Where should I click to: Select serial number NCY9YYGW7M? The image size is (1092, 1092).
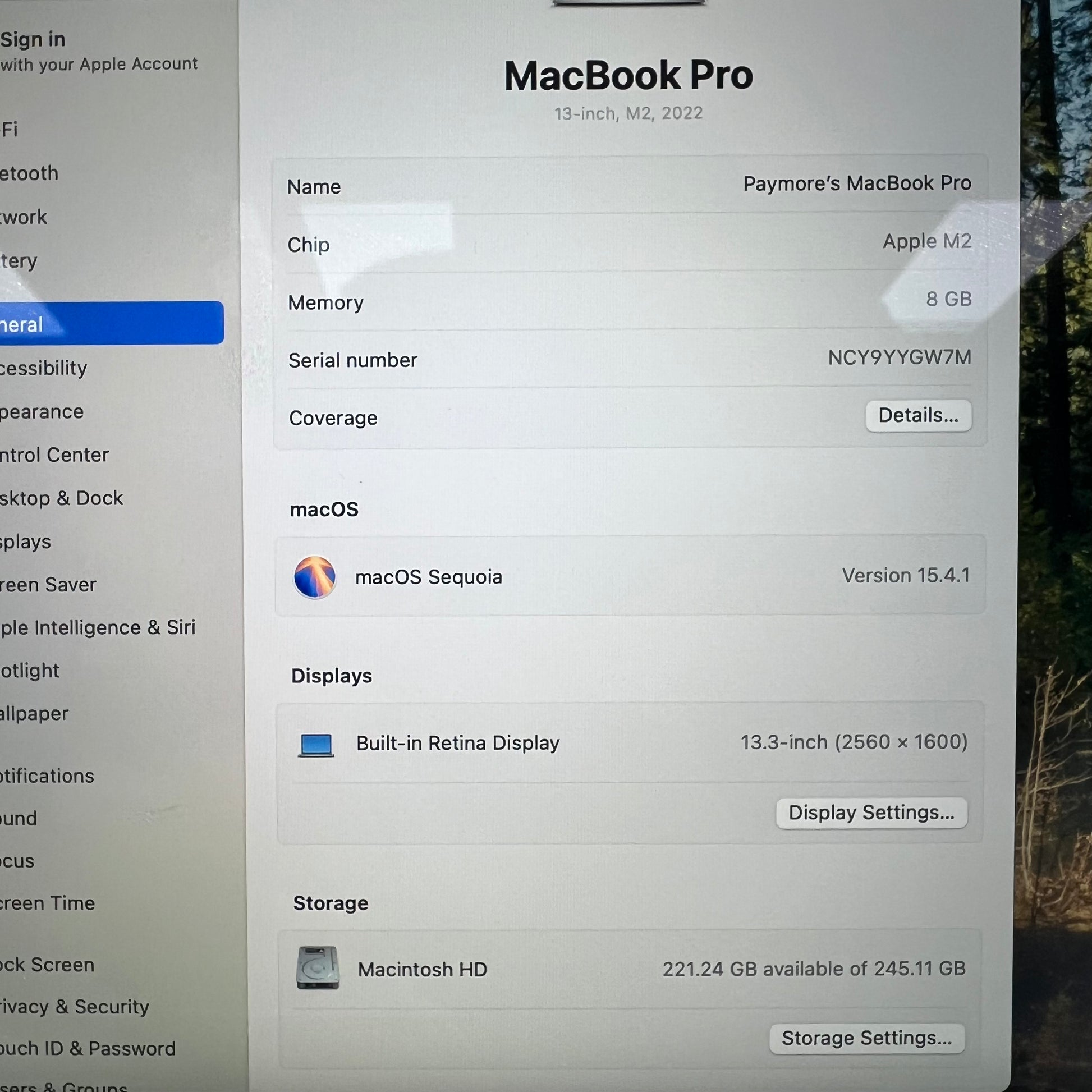tap(900, 357)
